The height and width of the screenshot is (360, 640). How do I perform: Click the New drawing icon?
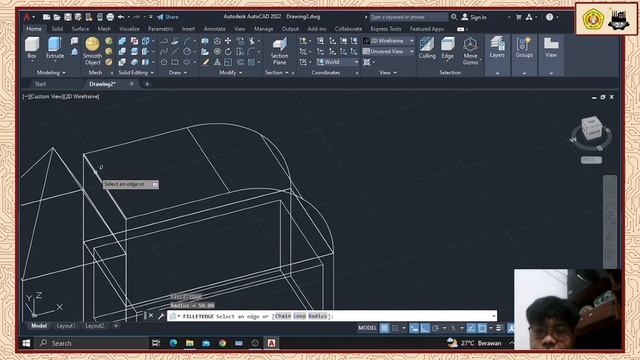tap(47, 17)
